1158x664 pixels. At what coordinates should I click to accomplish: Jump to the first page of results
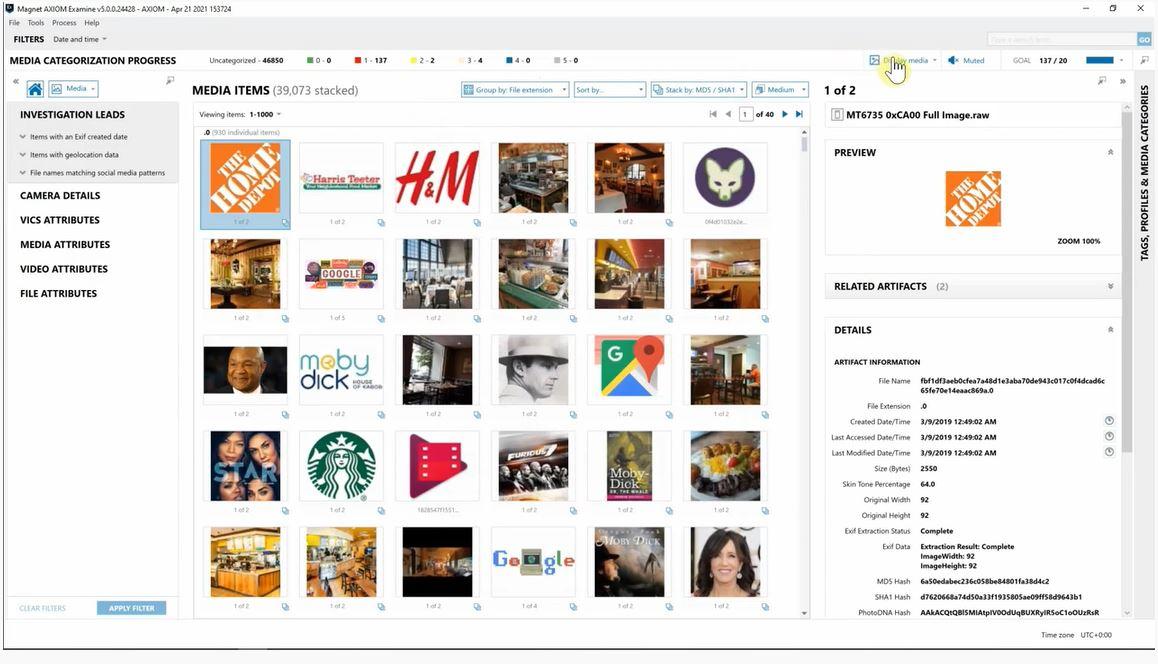tap(713, 114)
